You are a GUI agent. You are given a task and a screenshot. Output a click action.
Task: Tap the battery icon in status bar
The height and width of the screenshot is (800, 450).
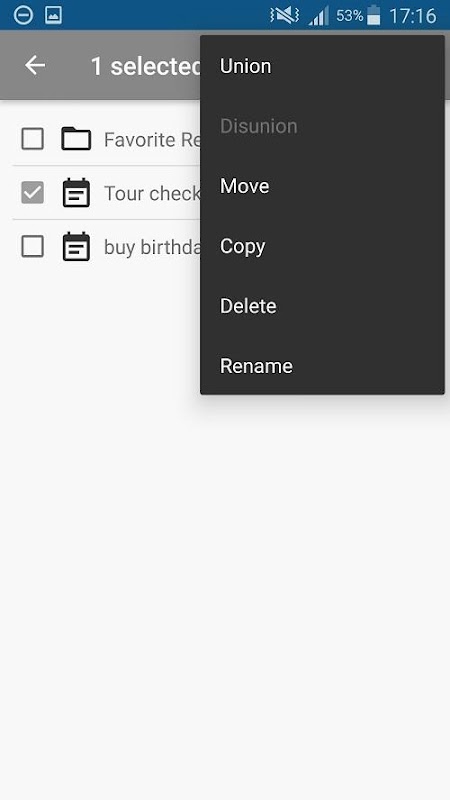(x=374, y=15)
